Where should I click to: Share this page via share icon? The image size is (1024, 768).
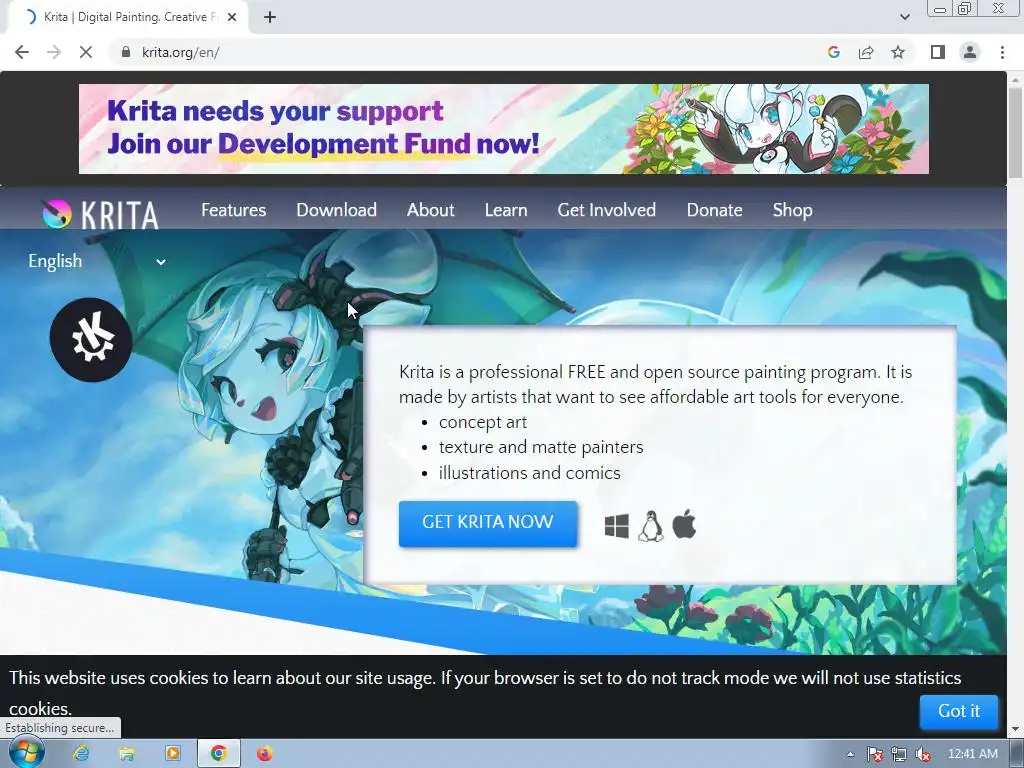click(866, 52)
